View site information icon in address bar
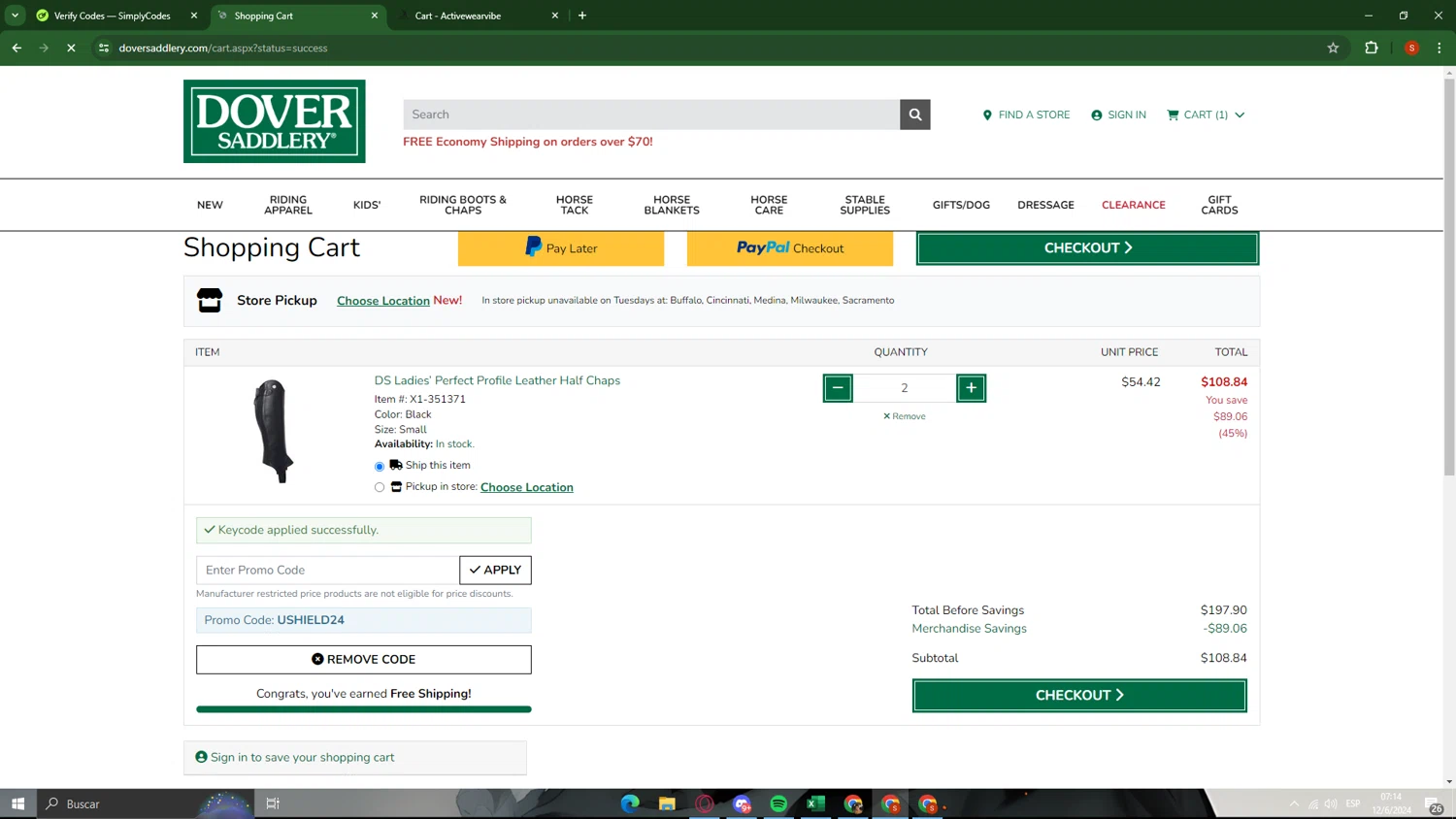The image size is (1456, 819). click(104, 48)
